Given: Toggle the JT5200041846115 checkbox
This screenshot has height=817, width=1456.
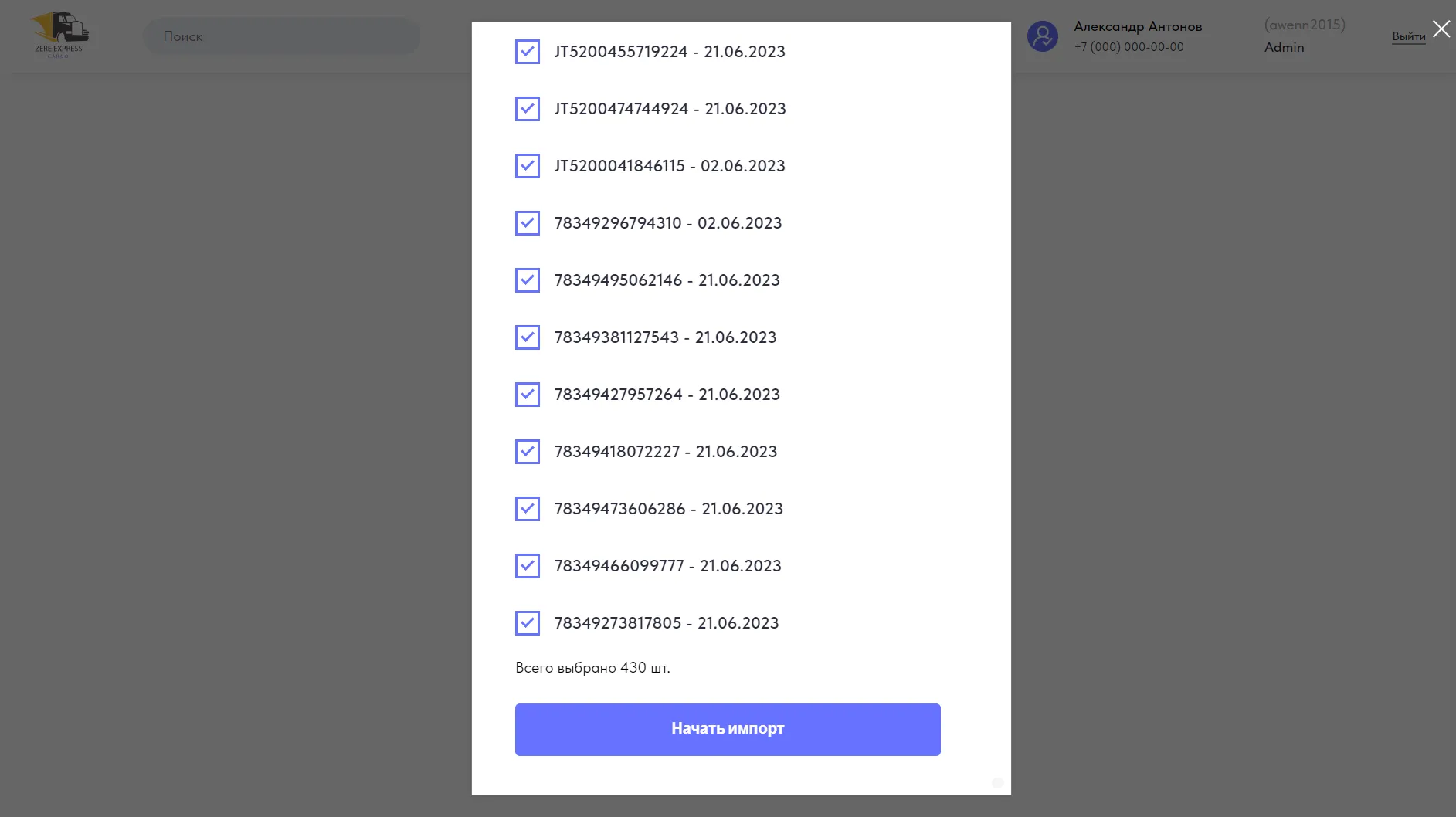Looking at the screenshot, I should coord(528,166).
